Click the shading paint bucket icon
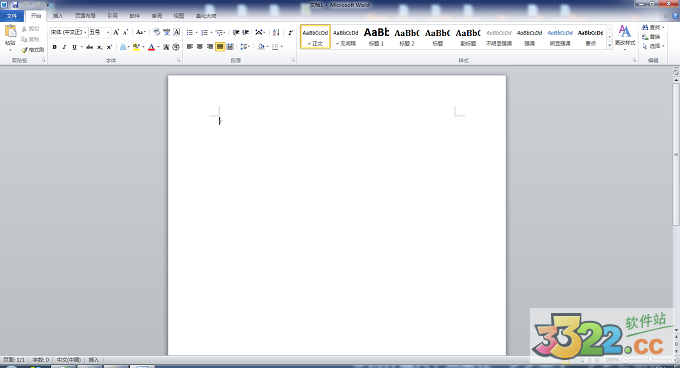680x368 pixels. click(x=261, y=47)
